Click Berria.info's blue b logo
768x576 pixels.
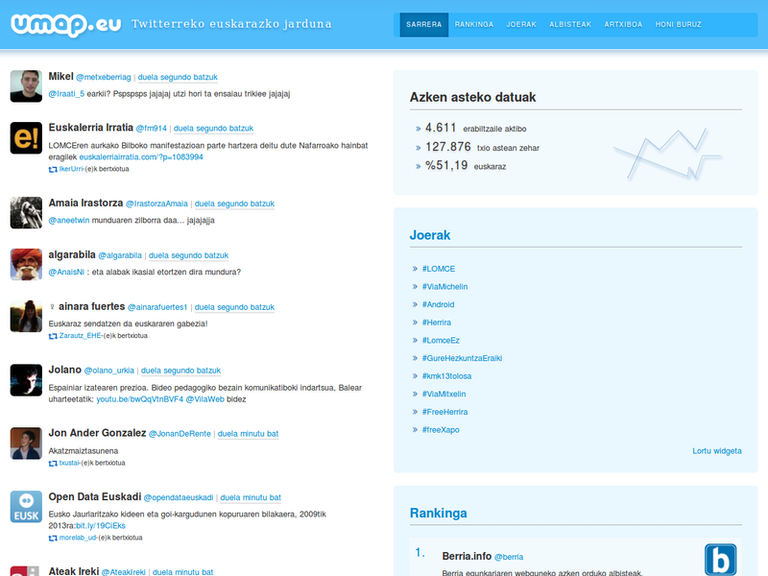pos(720,559)
